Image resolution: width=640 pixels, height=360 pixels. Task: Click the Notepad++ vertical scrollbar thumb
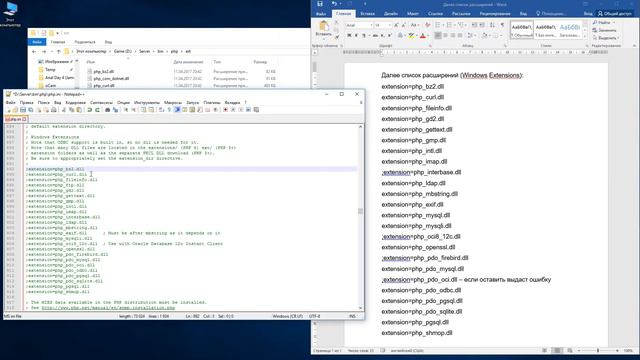[x=360, y=211]
